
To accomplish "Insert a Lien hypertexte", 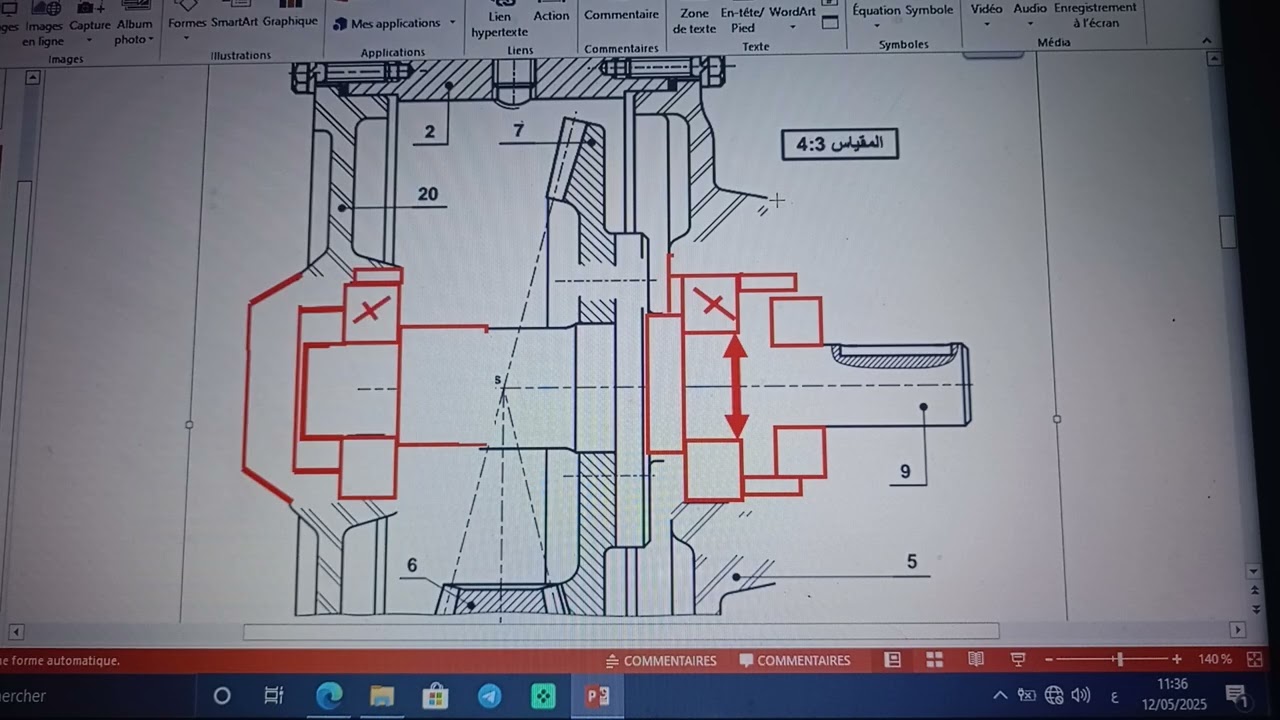I will pos(499,20).
